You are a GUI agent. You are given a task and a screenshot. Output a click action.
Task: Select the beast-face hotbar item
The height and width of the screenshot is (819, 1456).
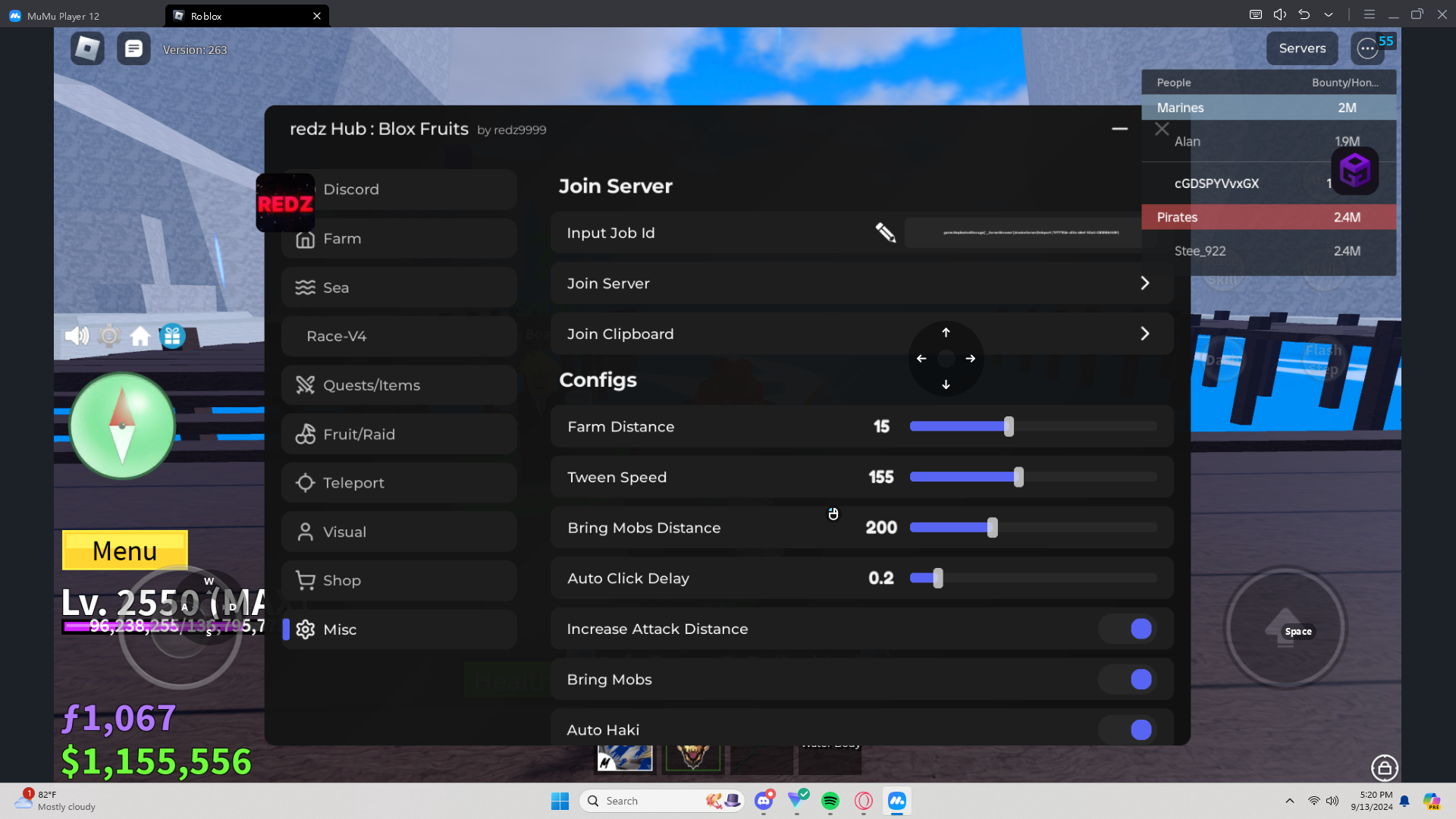click(692, 758)
